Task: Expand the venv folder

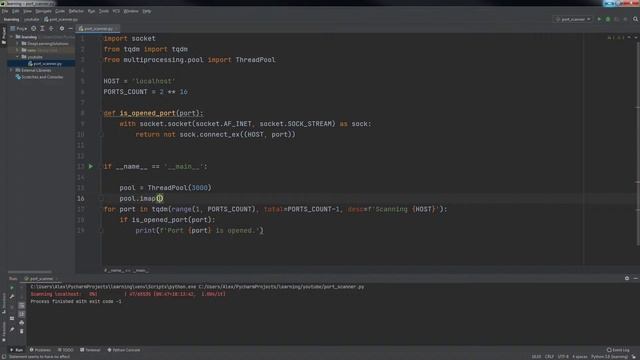Action: [18, 50]
